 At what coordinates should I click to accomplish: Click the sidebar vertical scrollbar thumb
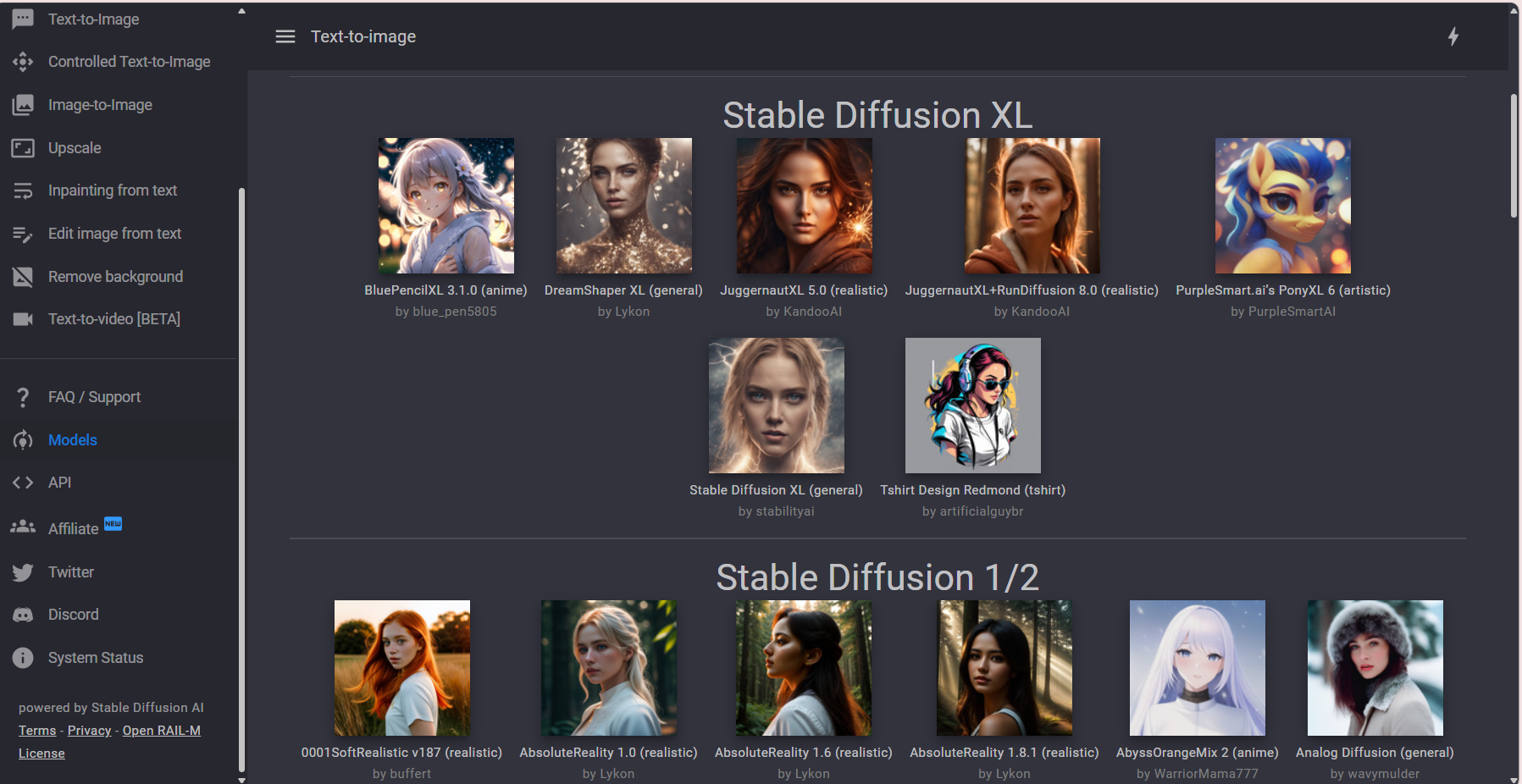tap(241, 478)
